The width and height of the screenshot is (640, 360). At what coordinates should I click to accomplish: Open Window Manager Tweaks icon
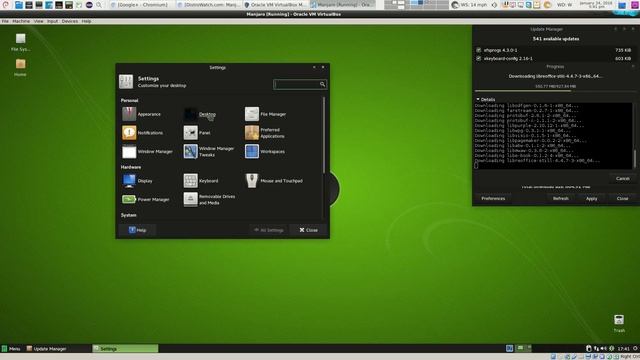pyautogui.click(x=190, y=151)
